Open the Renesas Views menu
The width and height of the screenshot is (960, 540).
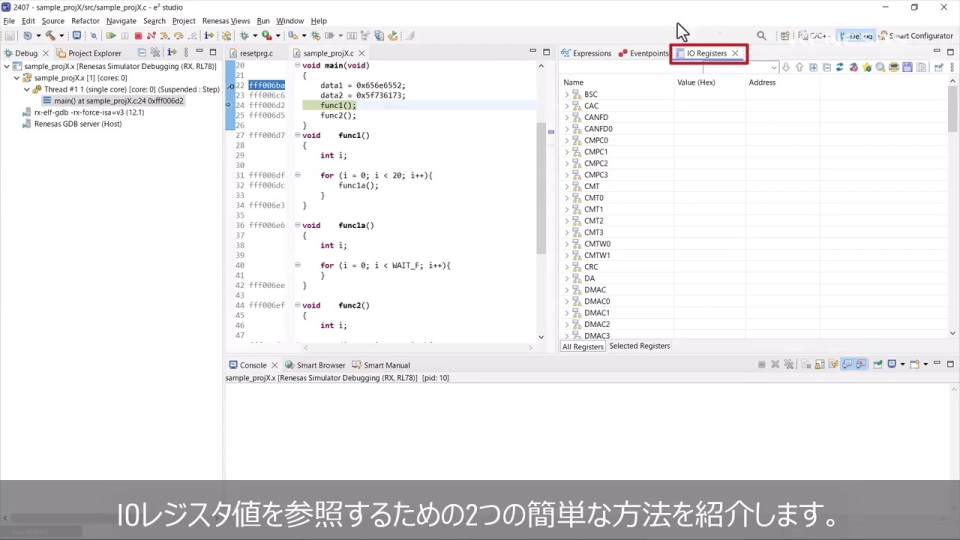226,21
